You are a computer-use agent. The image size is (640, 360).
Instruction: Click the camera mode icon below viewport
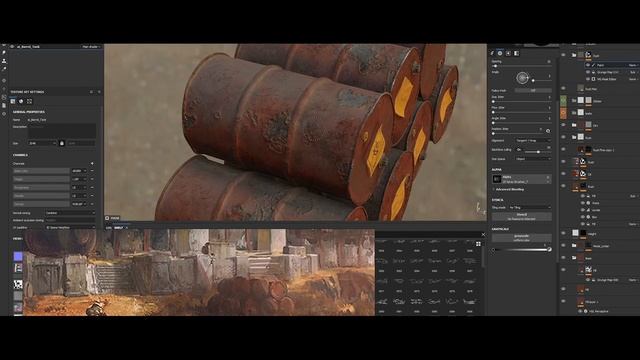pyautogui.click(x=107, y=218)
